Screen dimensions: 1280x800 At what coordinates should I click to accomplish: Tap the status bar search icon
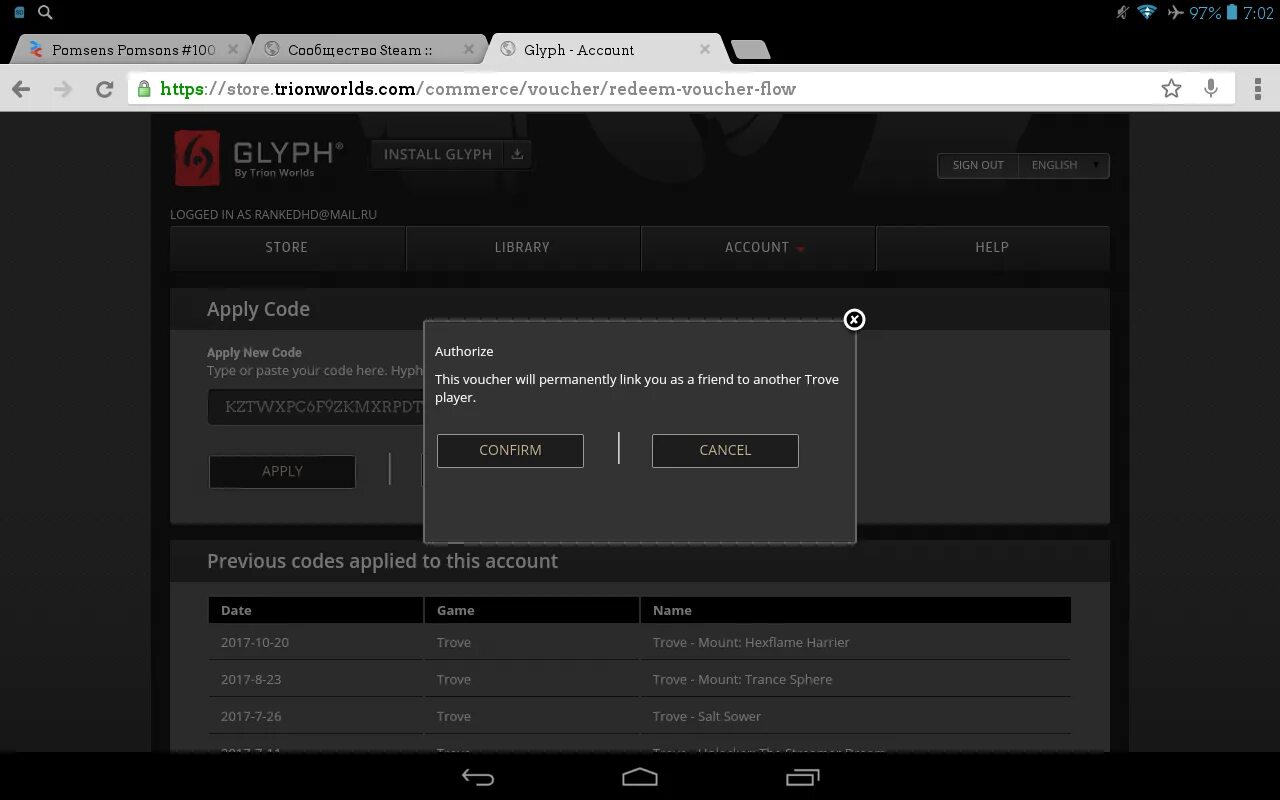[45, 13]
